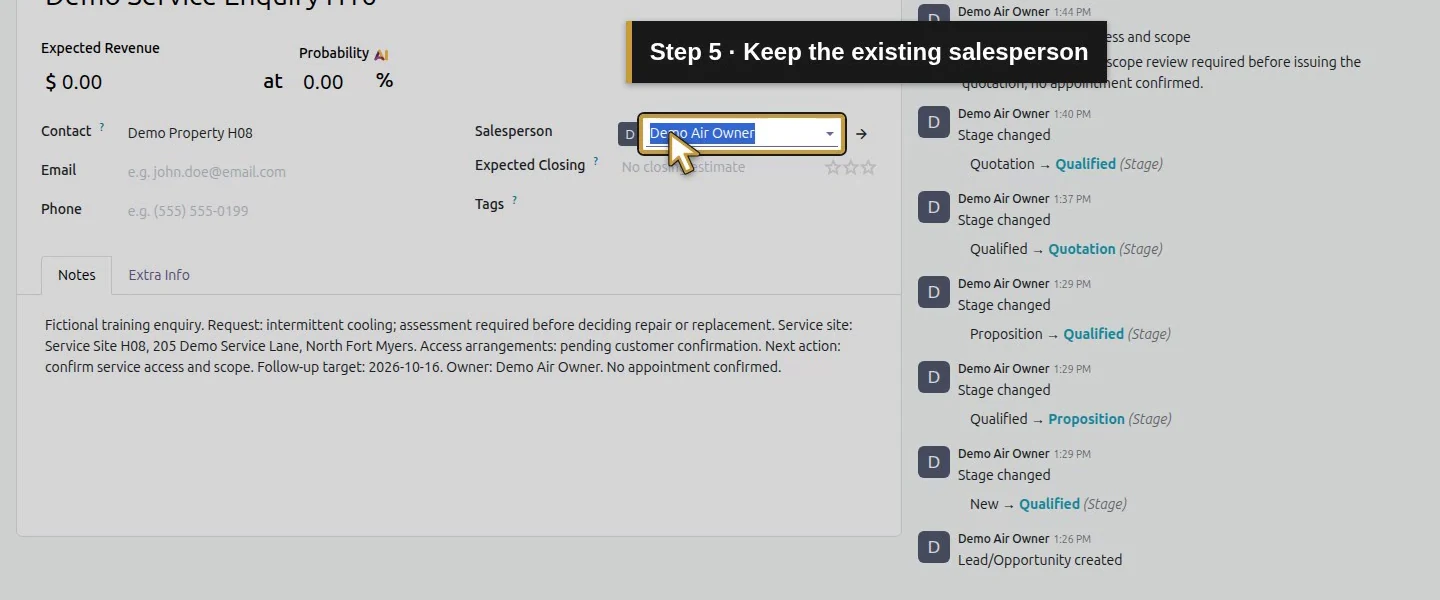Click the 1:37 PM timestamp
The height and width of the screenshot is (600, 1440).
(1072, 200)
